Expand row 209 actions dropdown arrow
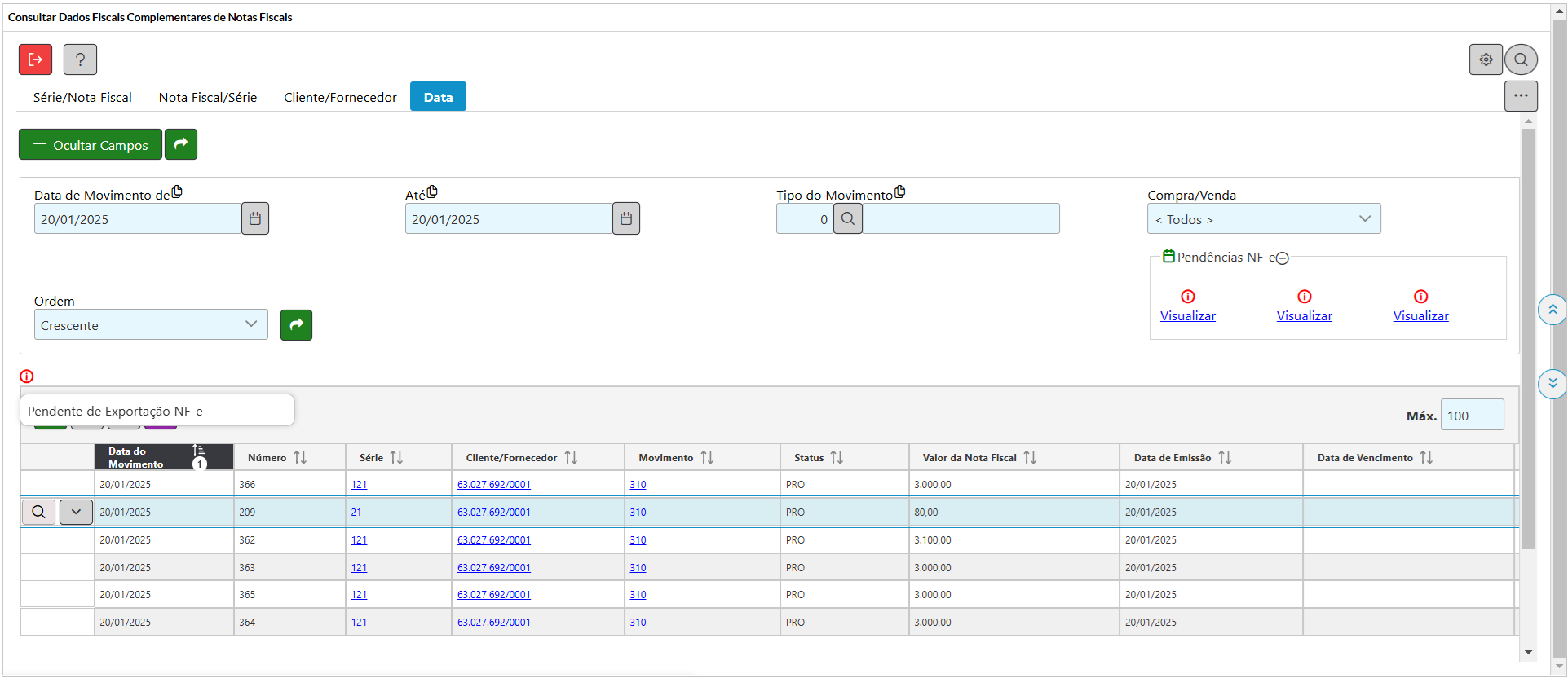 tap(76, 512)
